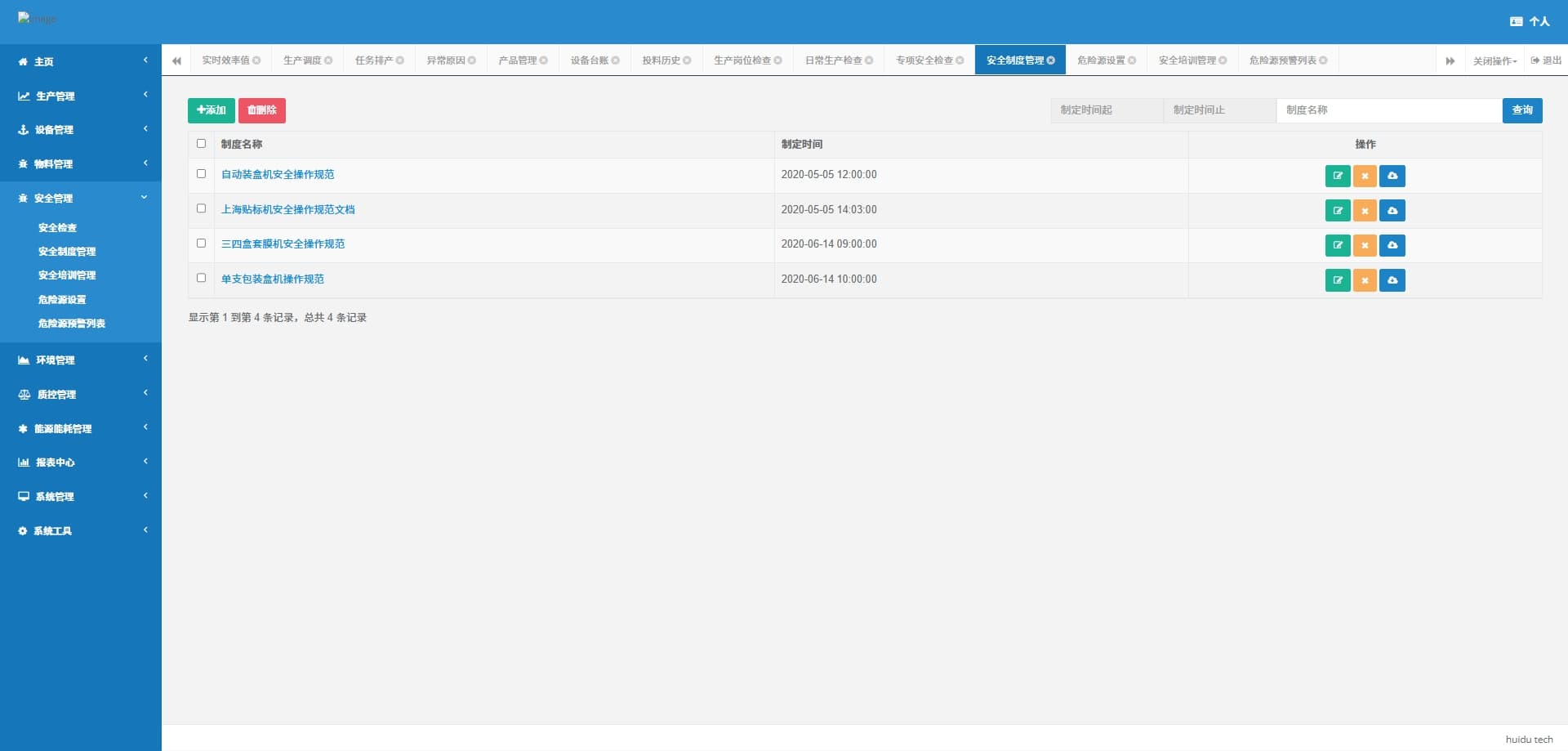The image size is (1568, 751).
Task: Tick the checkbox for 单支包装盒机操作规范
Action: click(201, 278)
